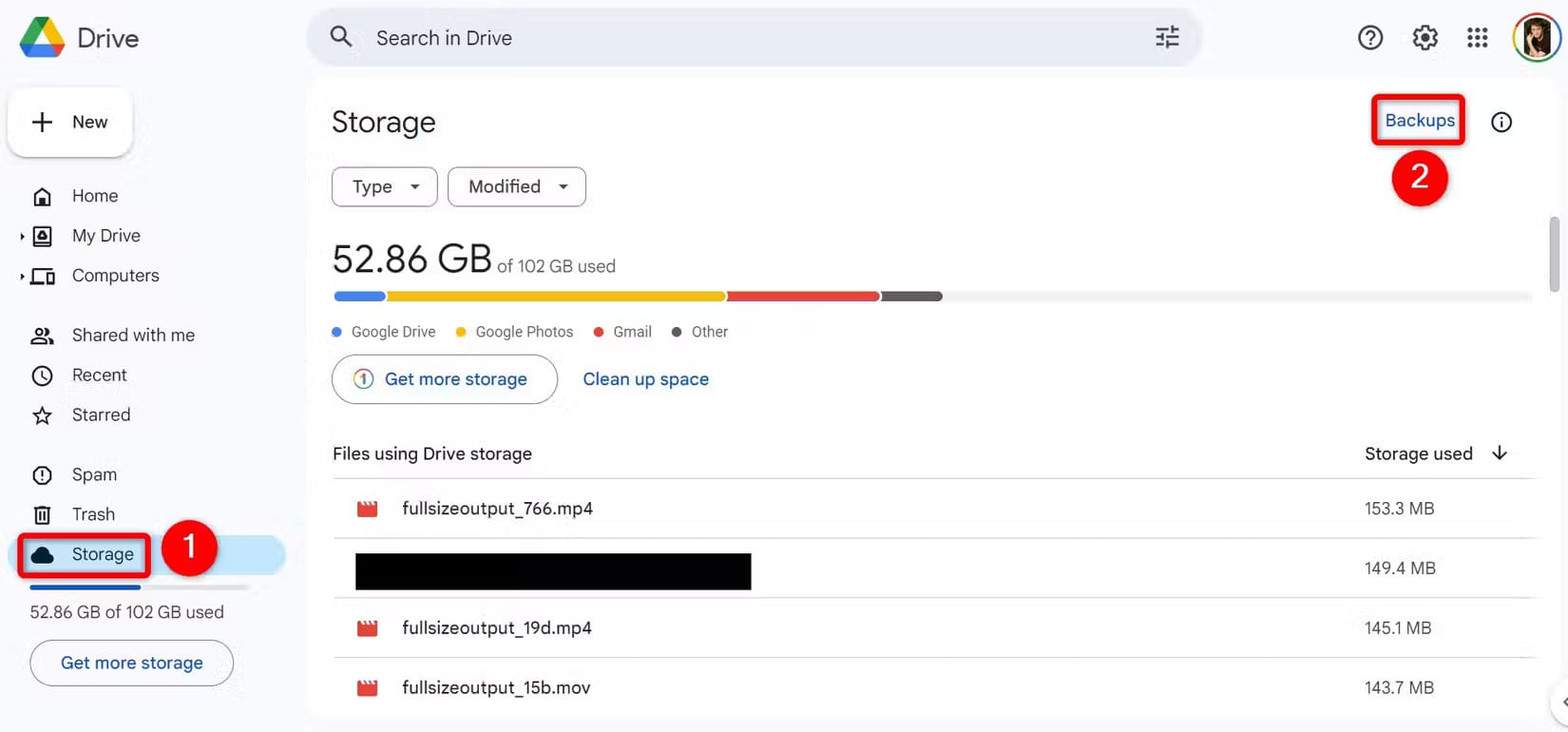
Task: Go to Shared with me
Action: pos(133,336)
